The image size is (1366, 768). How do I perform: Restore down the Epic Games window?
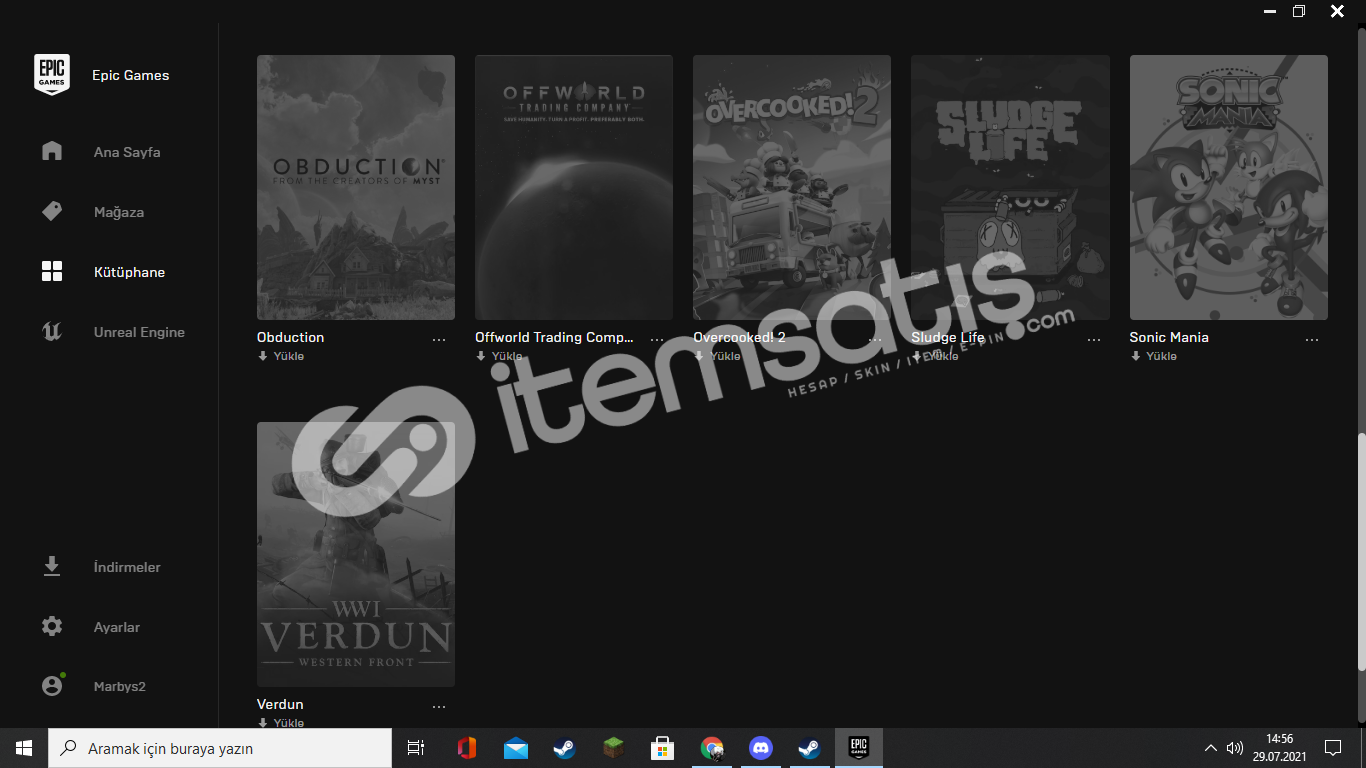[1299, 12]
